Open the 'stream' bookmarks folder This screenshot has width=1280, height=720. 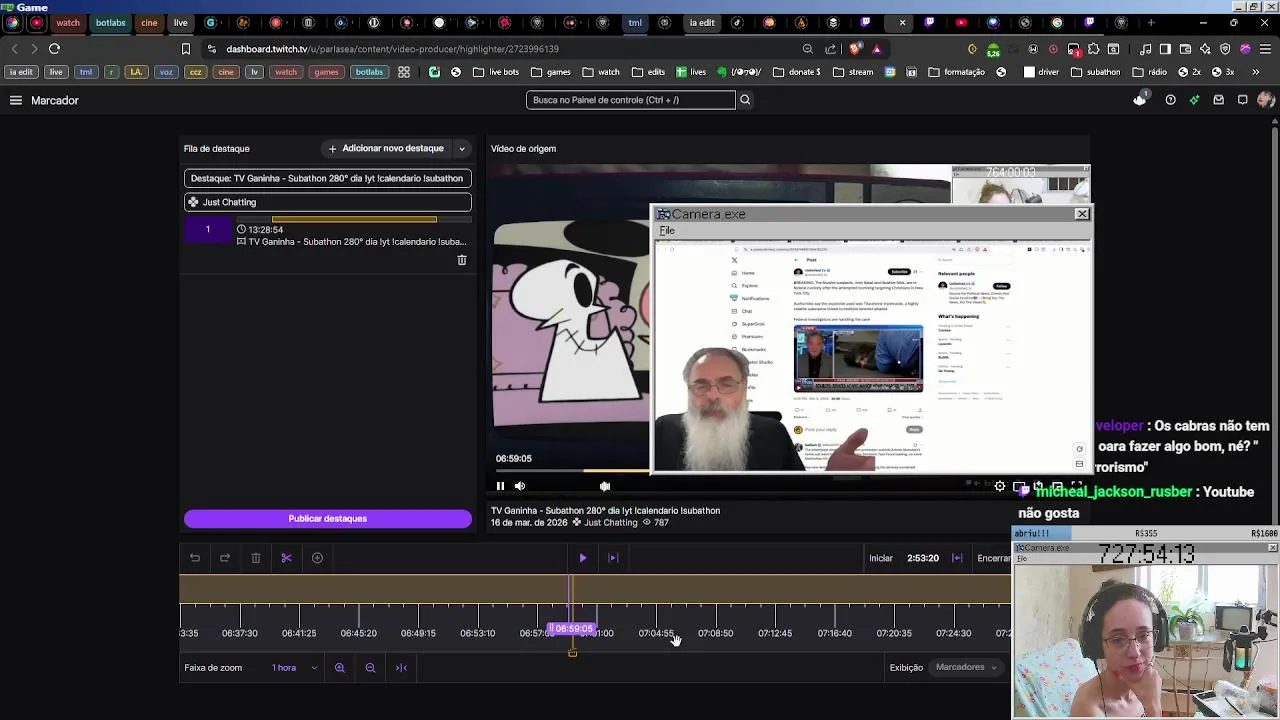click(x=853, y=72)
